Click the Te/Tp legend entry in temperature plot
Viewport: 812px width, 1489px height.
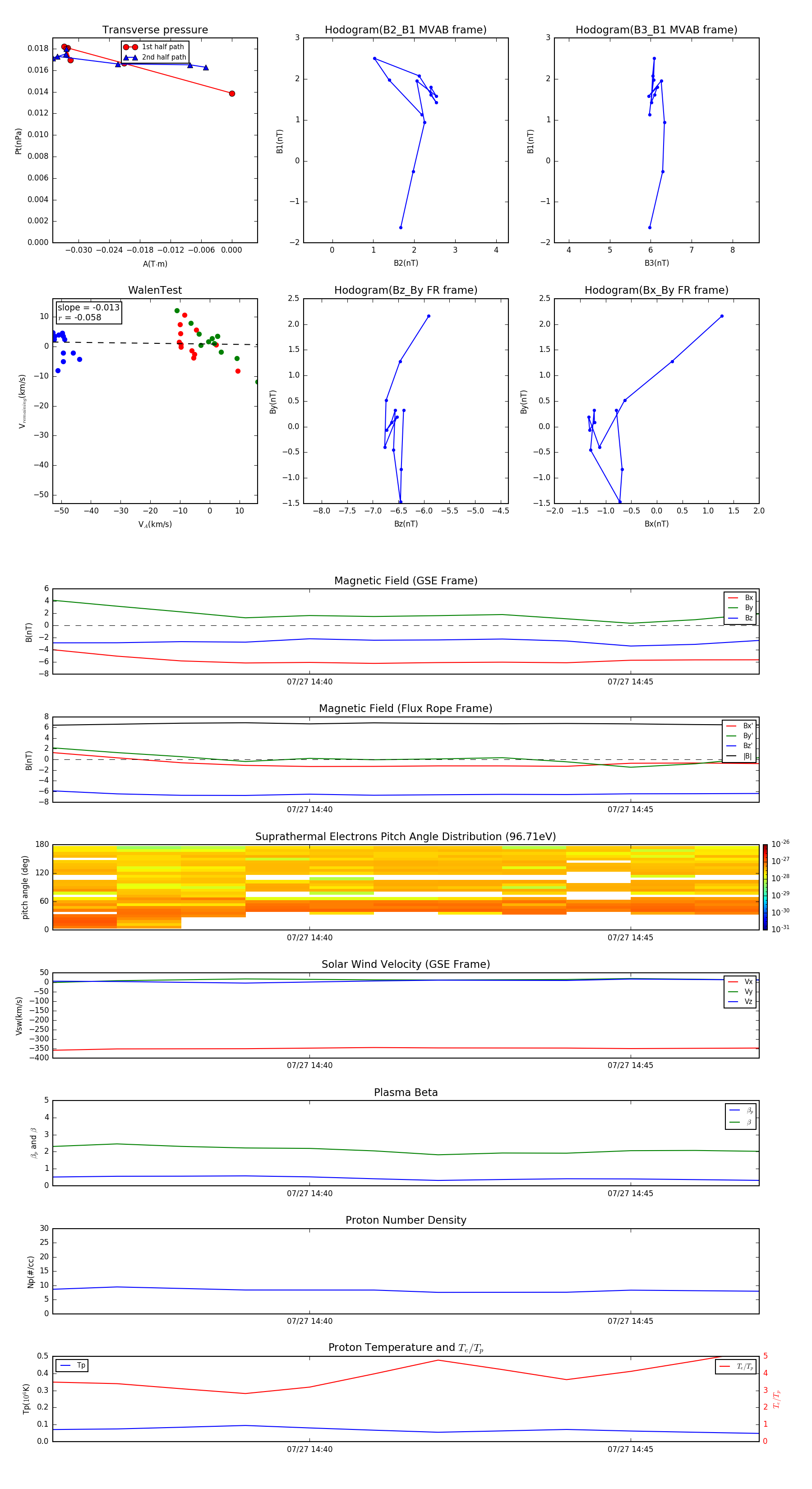(x=736, y=1366)
